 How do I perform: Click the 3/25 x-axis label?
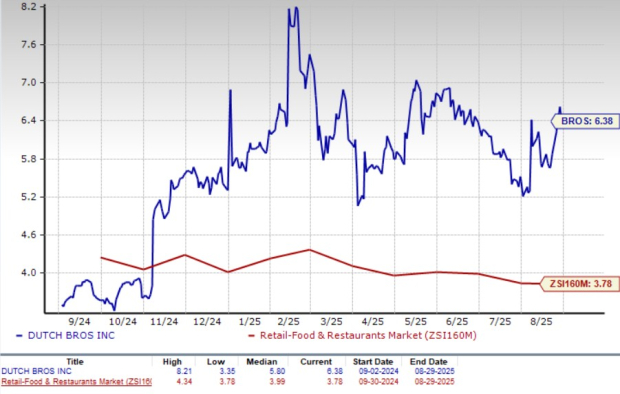(331, 321)
